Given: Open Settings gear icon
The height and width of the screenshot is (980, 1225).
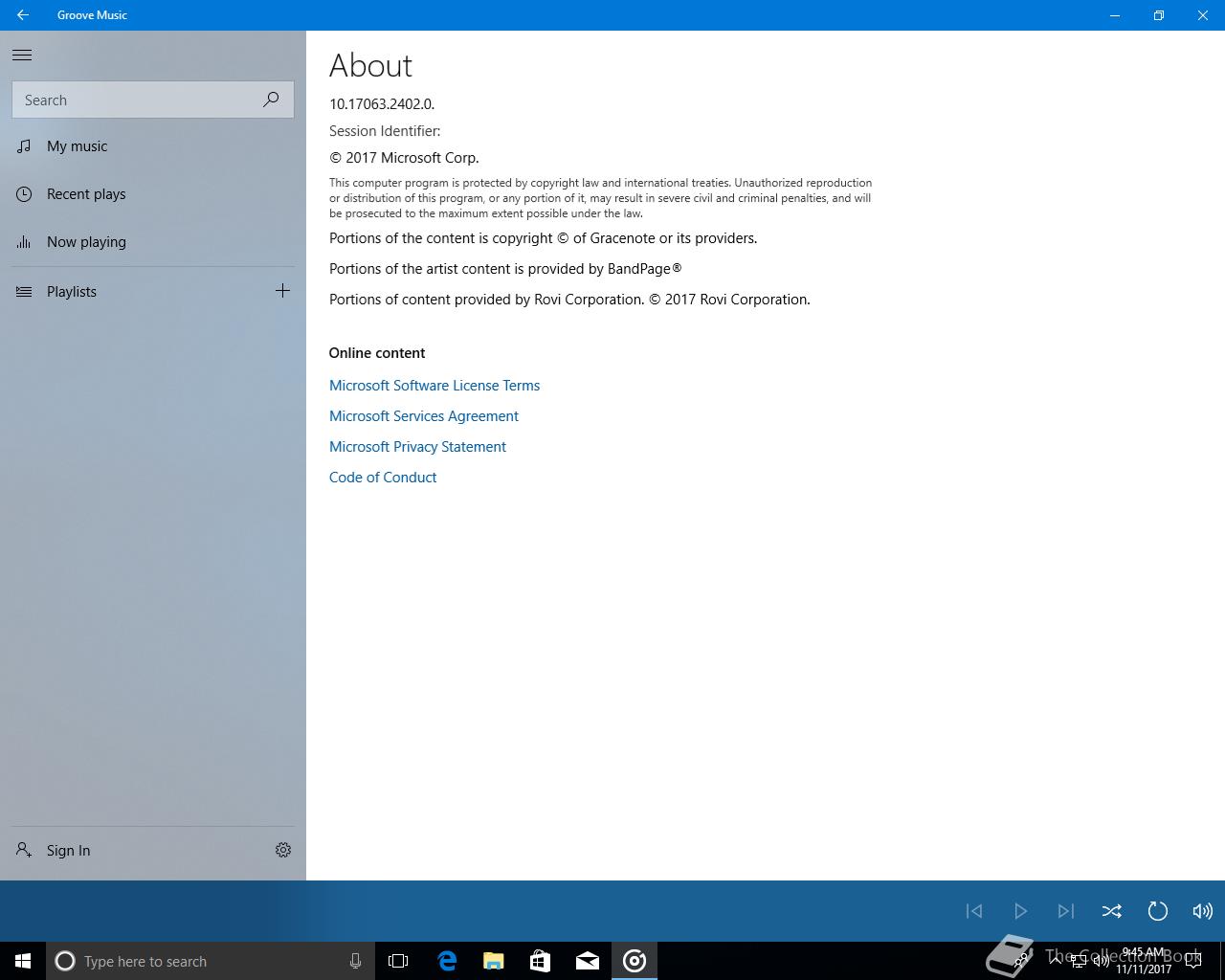Looking at the screenshot, I should point(283,850).
